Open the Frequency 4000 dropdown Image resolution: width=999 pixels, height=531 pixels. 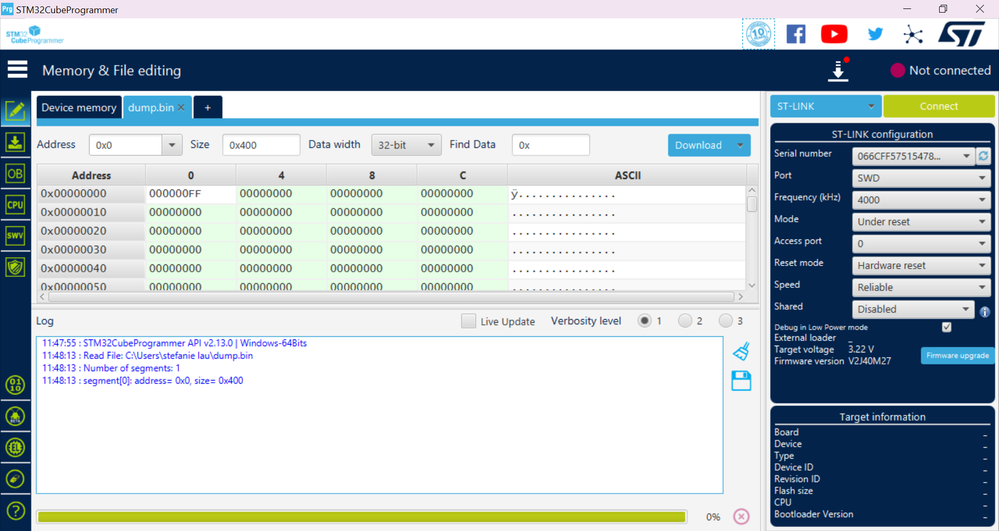pyautogui.click(x=921, y=200)
